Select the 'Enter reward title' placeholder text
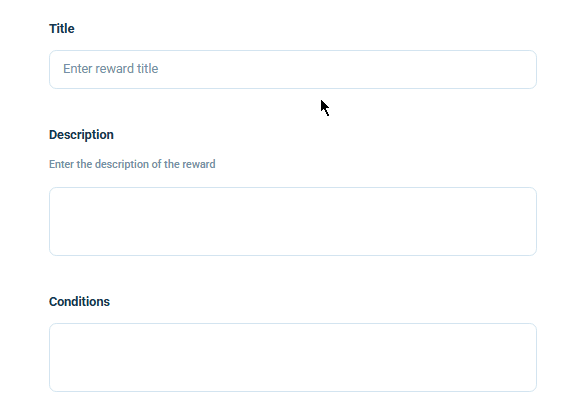 click(110, 68)
